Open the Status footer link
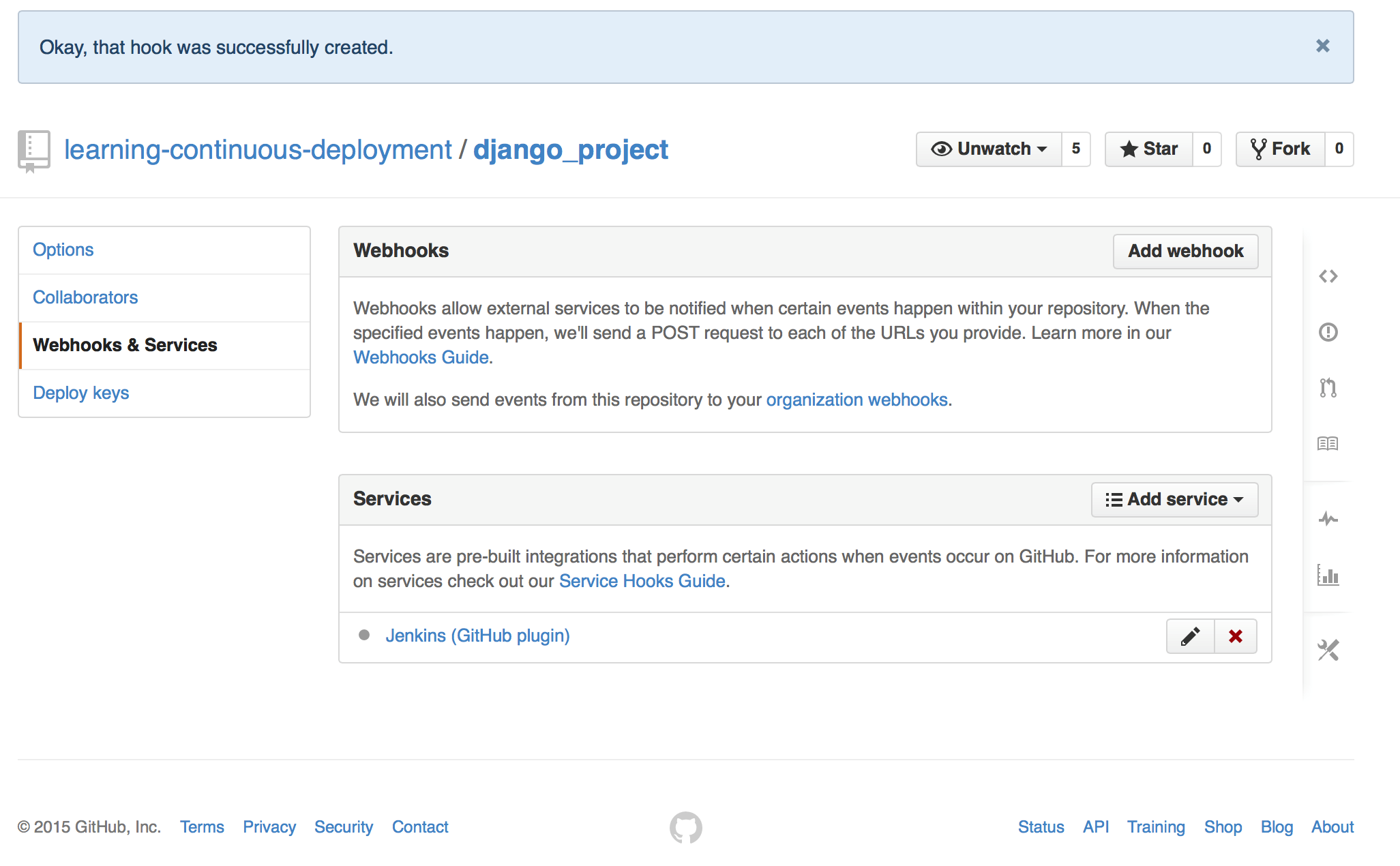This screenshot has height=866, width=1400. click(x=1041, y=827)
